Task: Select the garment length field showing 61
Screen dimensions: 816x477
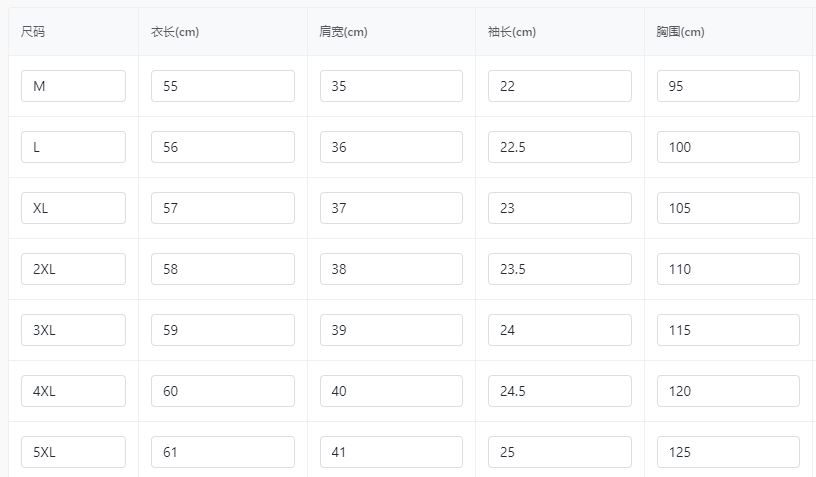Action: click(x=223, y=452)
